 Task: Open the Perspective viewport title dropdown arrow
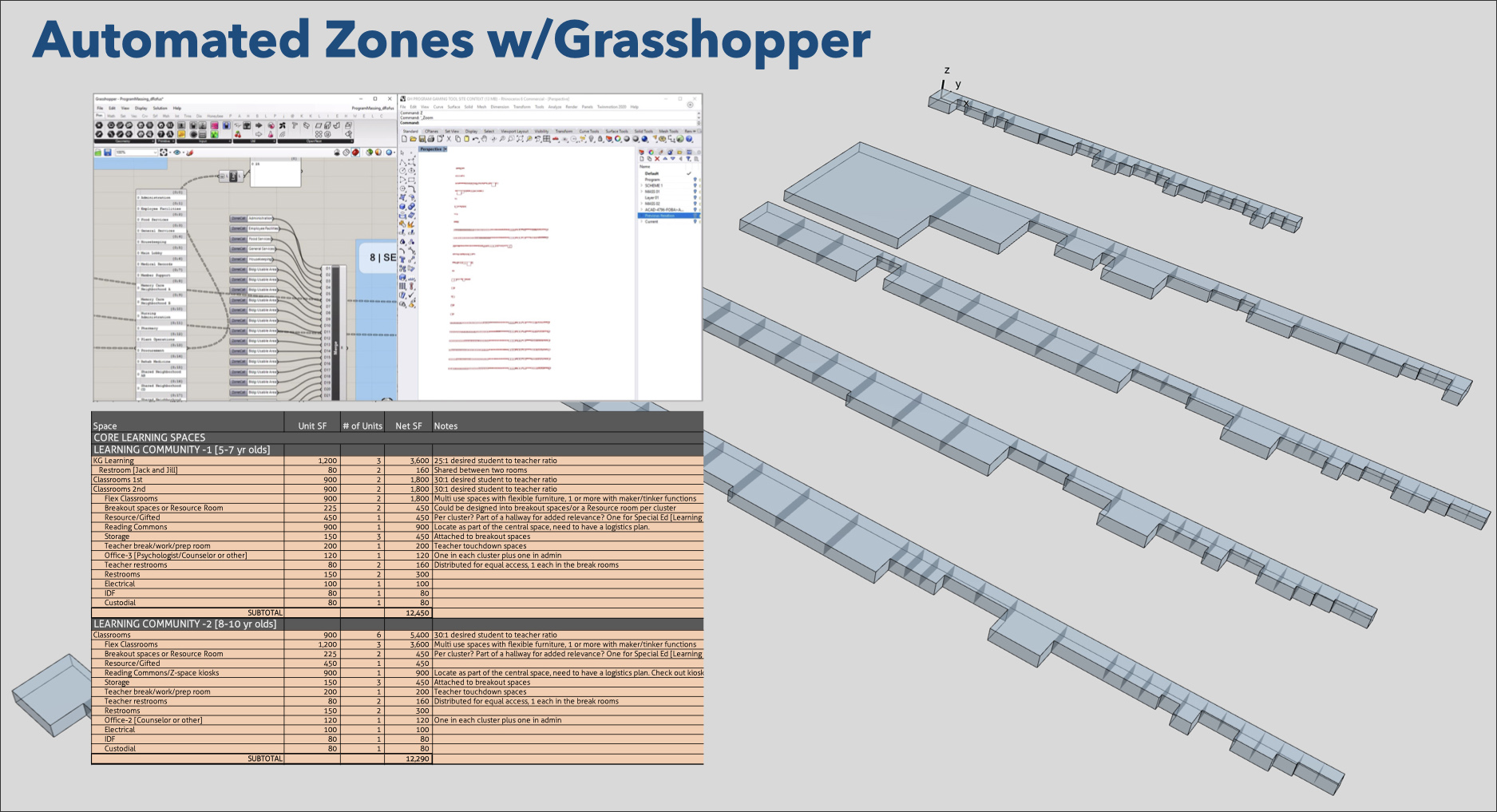(445, 149)
